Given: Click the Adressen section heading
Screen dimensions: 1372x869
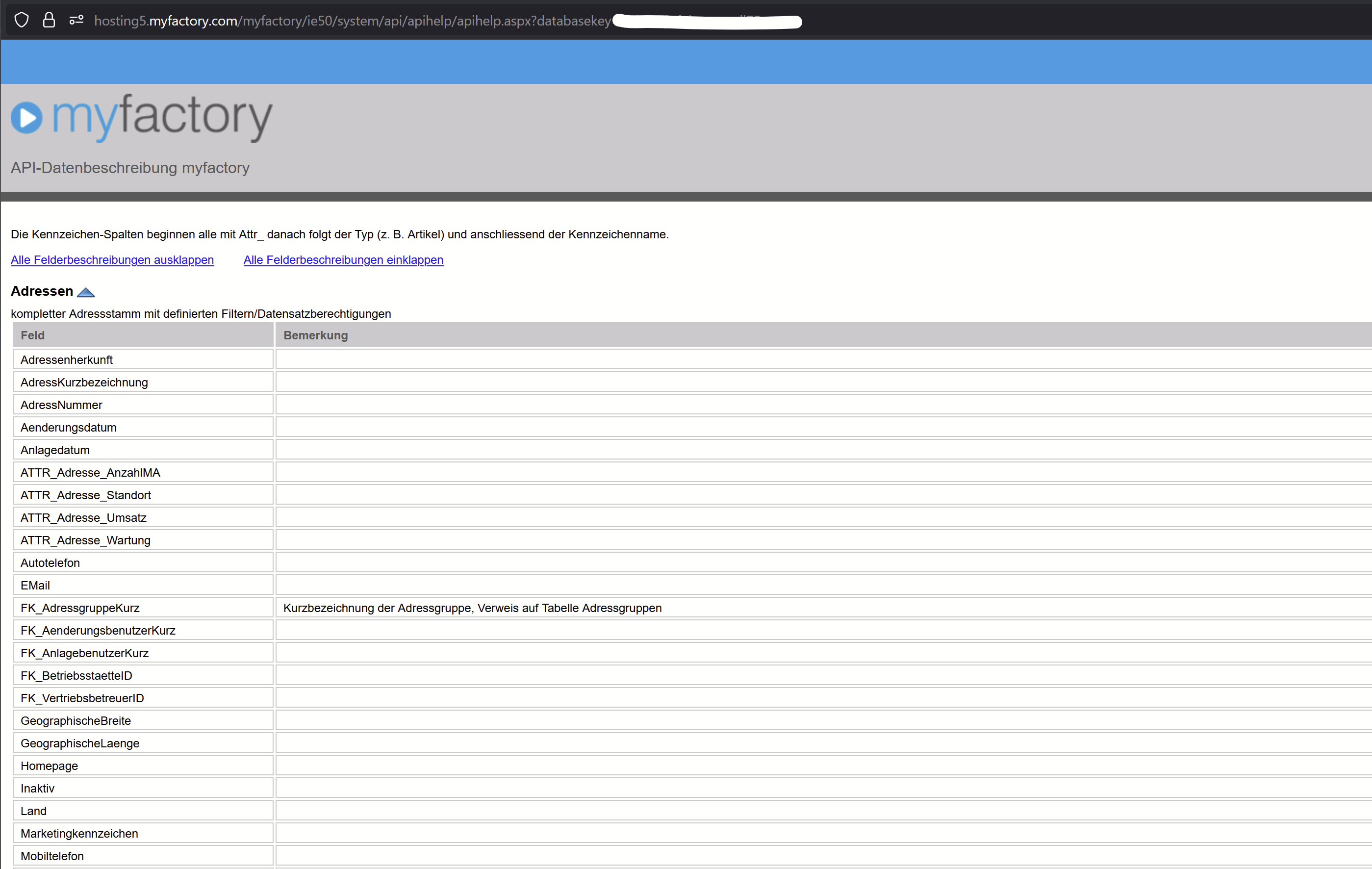Looking at the screenshot, I should point(42,291).
